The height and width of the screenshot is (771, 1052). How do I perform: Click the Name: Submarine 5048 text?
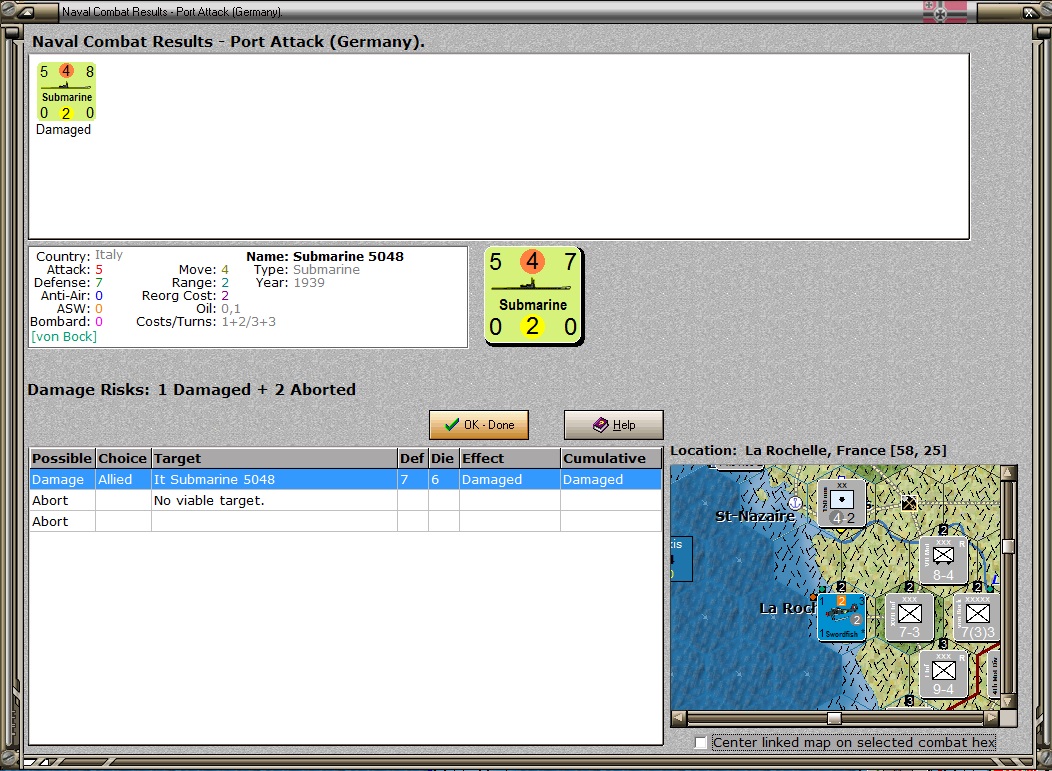325,256
